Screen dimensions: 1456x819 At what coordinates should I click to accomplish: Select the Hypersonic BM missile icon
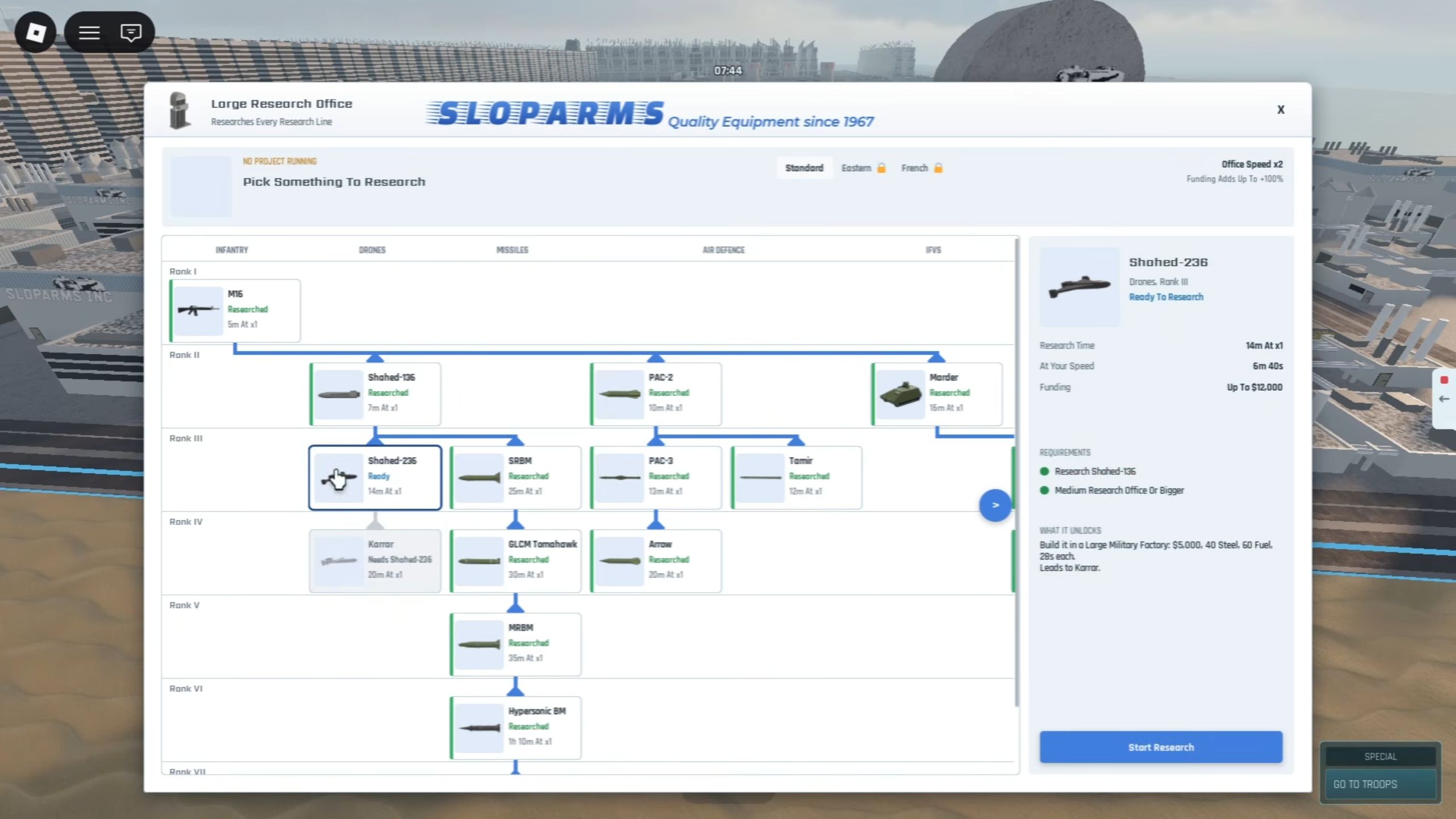click(479, 728)
